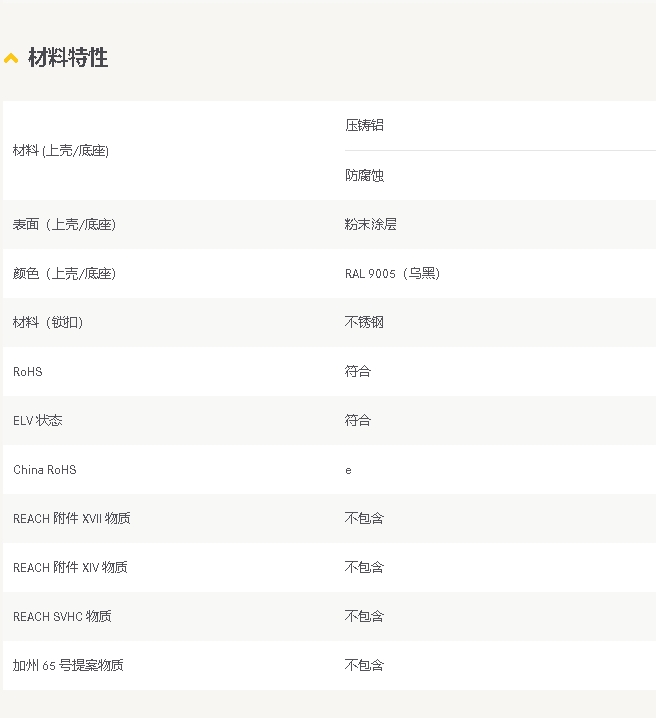Image resolution: width=656 pixels, height=718 pixels.
Task: Select the 压铸铝 value
Action: [x=364, y=125]
